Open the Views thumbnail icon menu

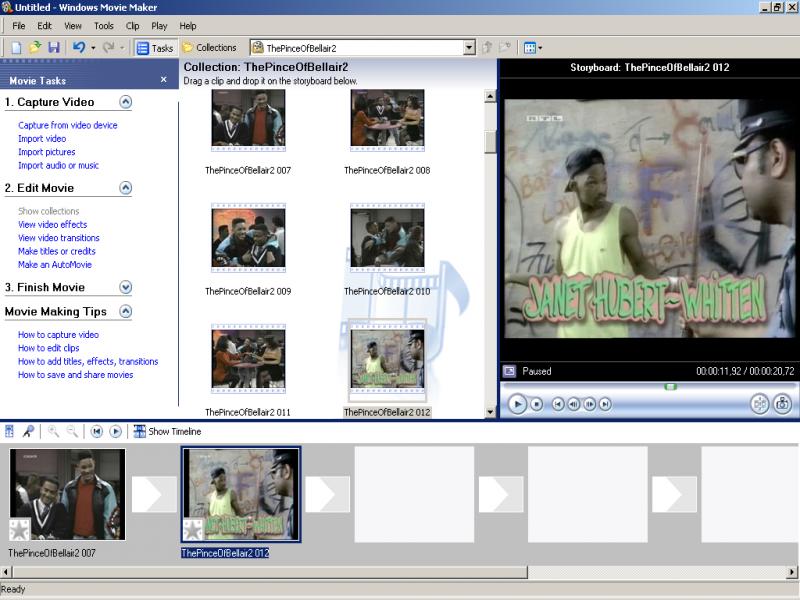click(533, 48)
